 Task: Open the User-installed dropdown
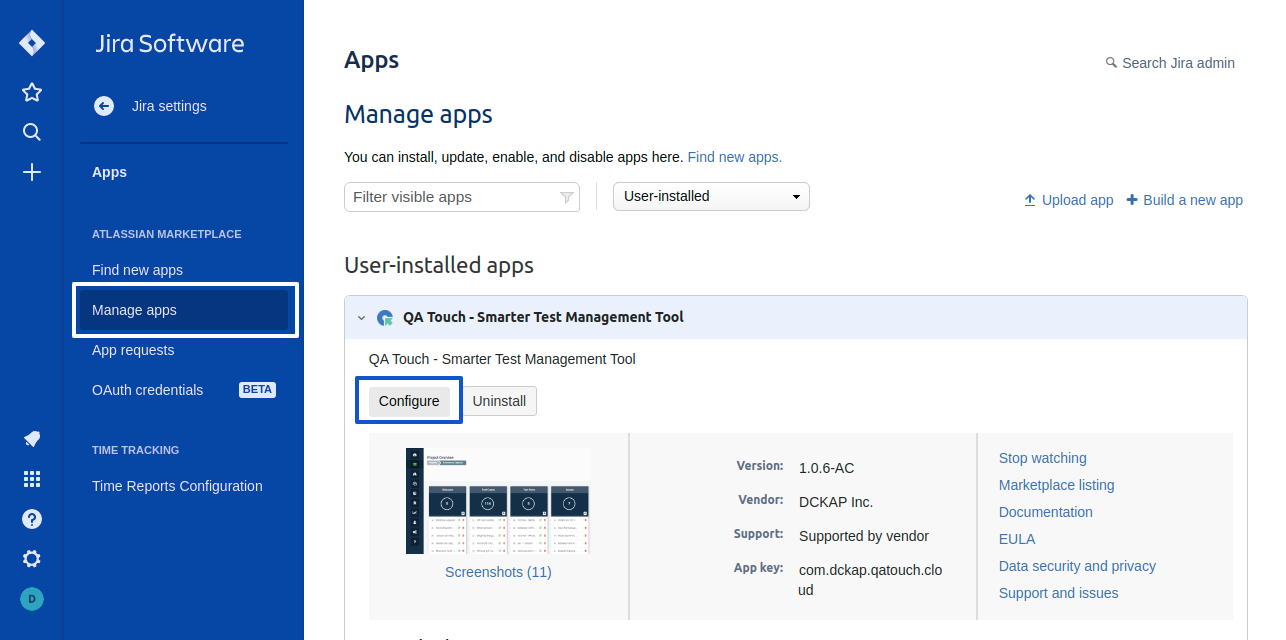pyautogui.click(x=711, y=197)
